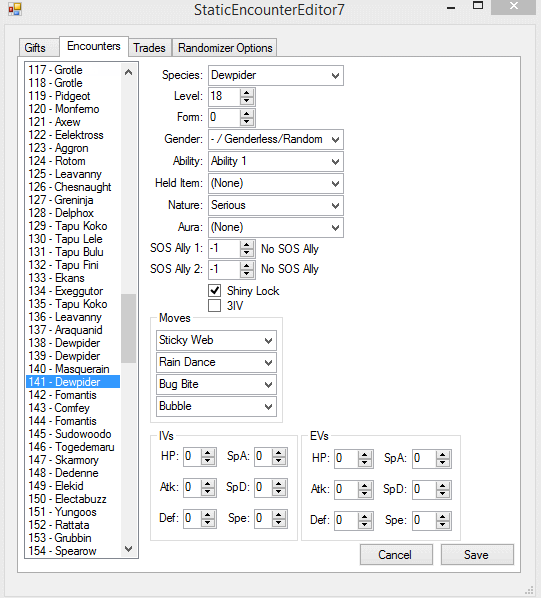
Task: Maximize the StaticEncounterEditor7 window
Action: click(478, 6)
